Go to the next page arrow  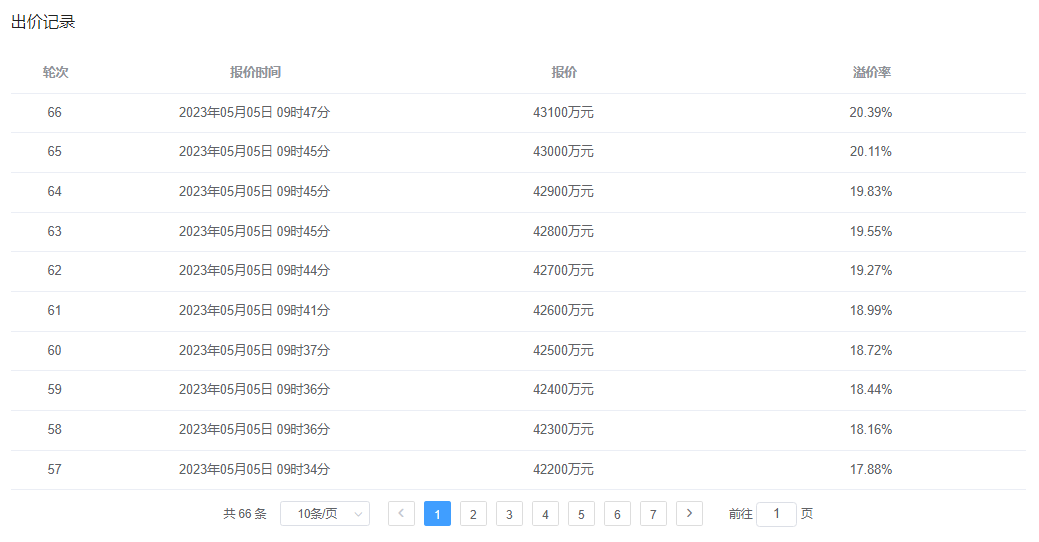coord(689,514)
